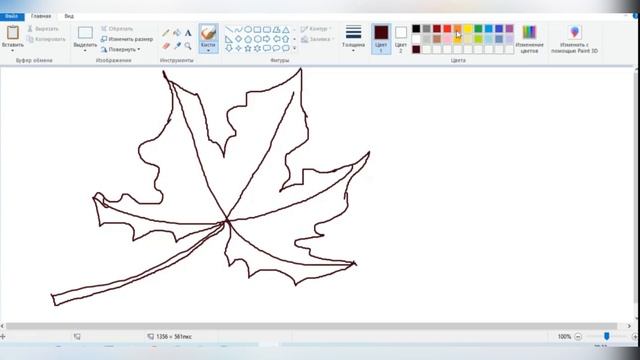The height and width of the screenshot is (360, 640).
Task: Click the Cut (Вырезать) button
Action: [43, 29]
